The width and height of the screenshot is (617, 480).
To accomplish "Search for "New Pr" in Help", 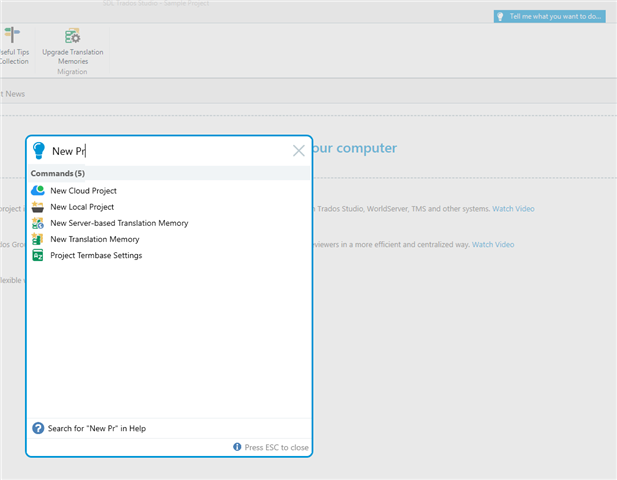I will (x=96, y=428).
